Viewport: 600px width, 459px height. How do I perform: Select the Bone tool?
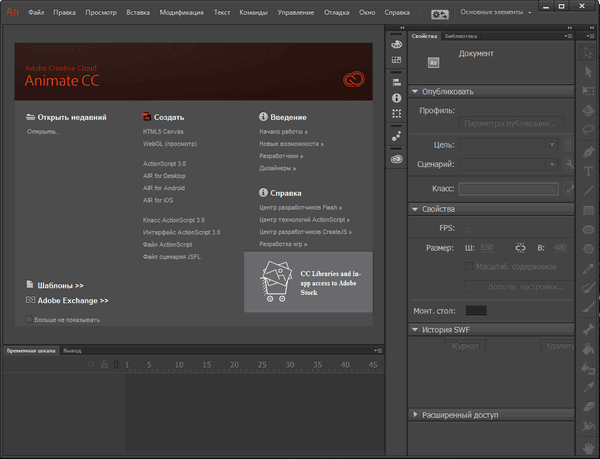(588, 329)
